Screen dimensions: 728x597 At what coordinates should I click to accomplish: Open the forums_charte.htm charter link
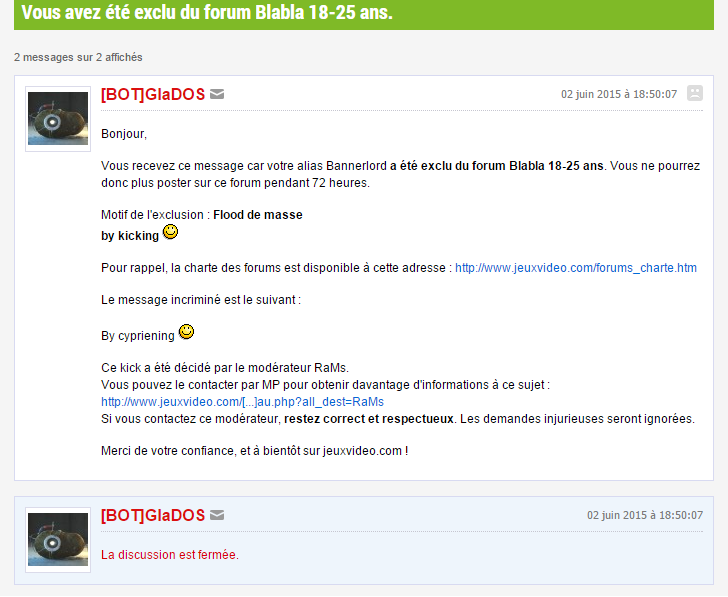[576, 268]
